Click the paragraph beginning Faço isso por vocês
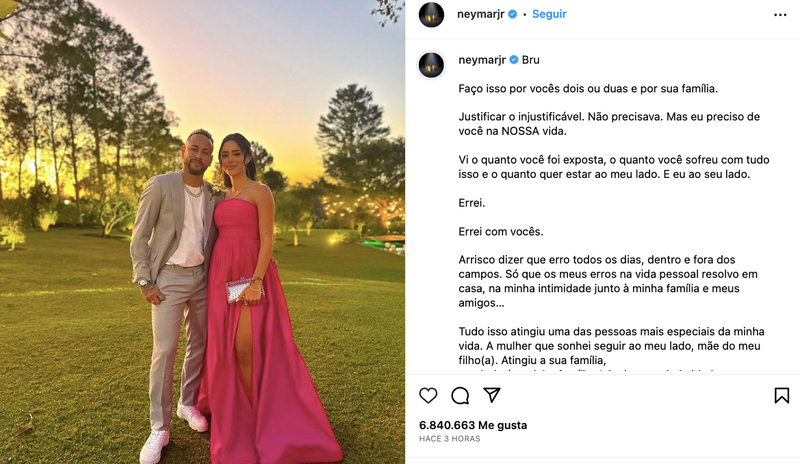The width and height of the screenshot is (800, 464). 588,89
